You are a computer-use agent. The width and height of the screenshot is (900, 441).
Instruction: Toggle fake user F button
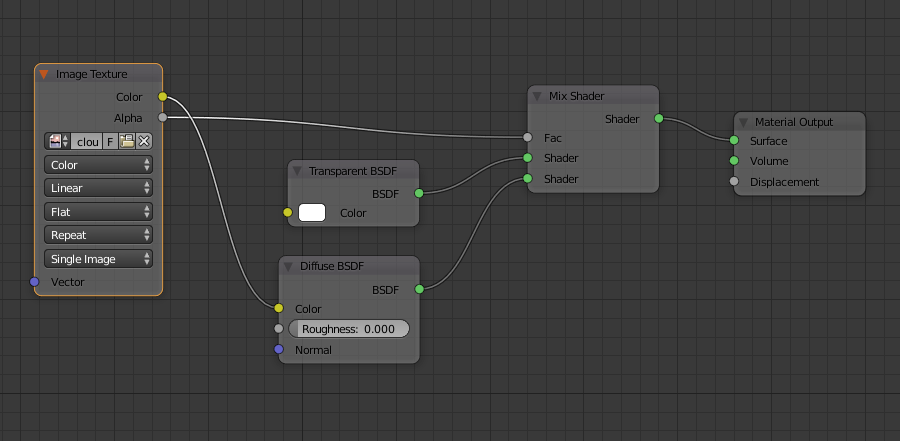[111, 141]
